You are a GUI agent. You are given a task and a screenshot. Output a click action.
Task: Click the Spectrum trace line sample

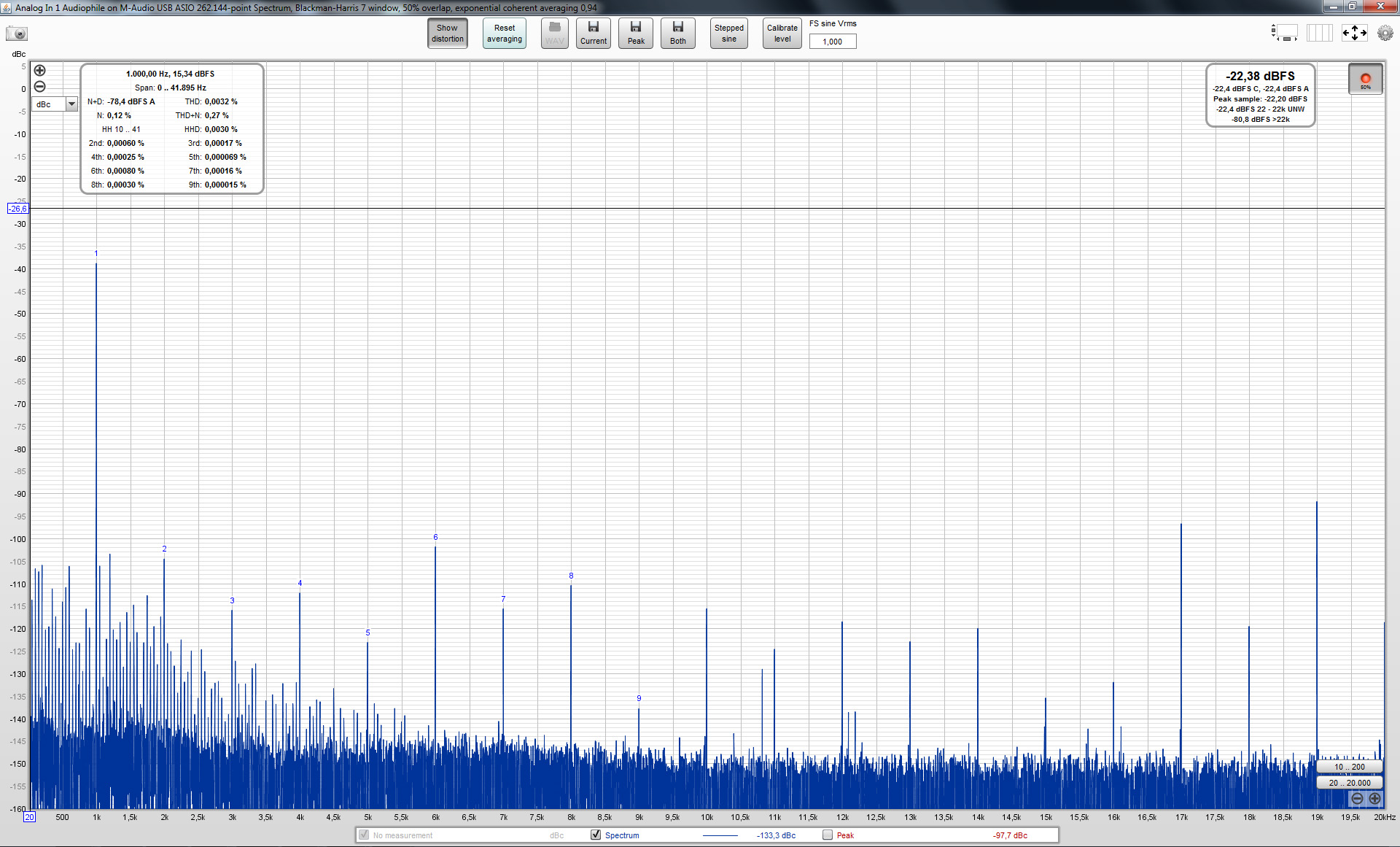coord(720,835)
